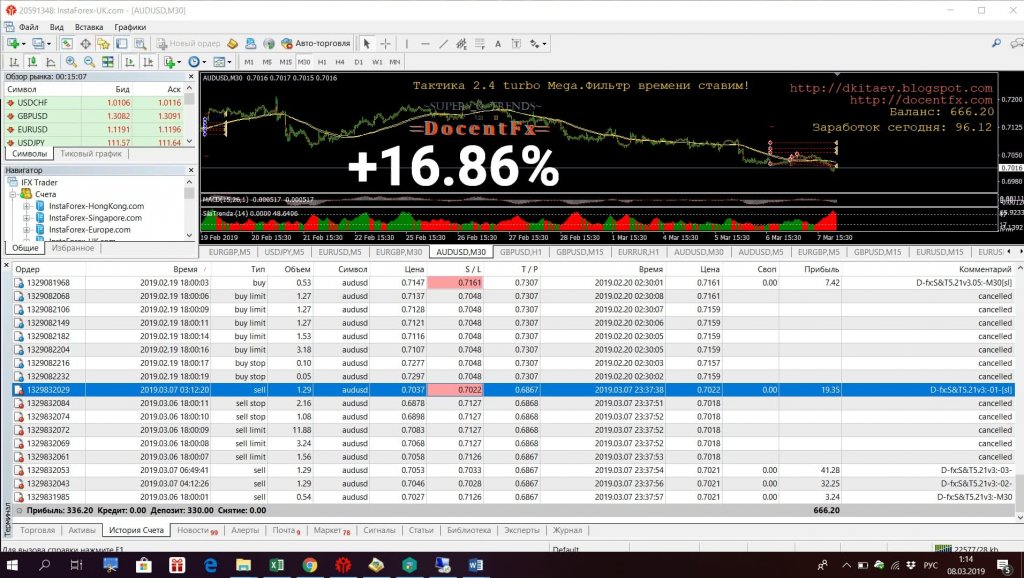1024x578 pixels.
Task: Select the H1 timeframe button
Action: [x=322, y=62]
